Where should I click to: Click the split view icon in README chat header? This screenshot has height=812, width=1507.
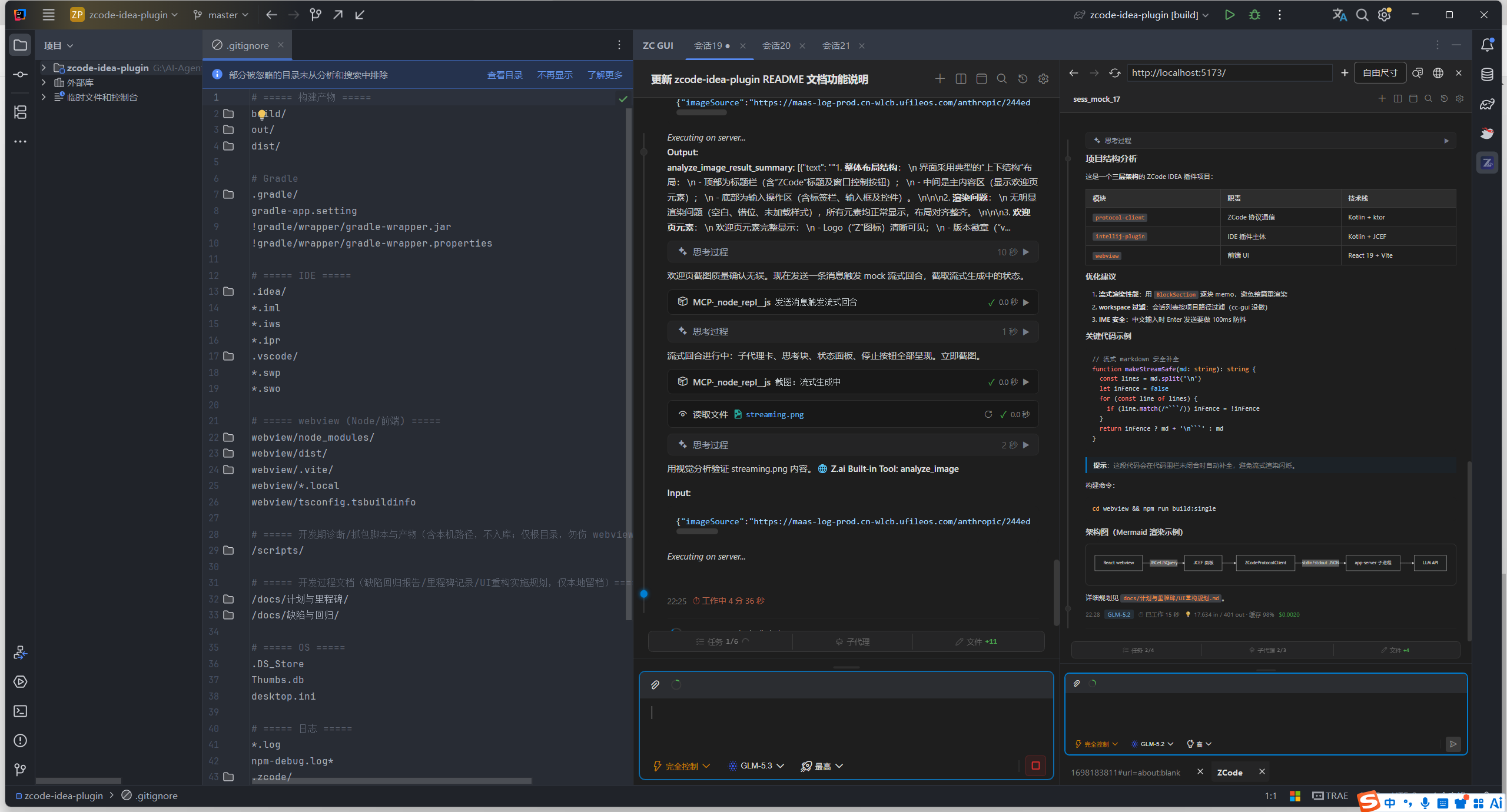tap(961, 79)
